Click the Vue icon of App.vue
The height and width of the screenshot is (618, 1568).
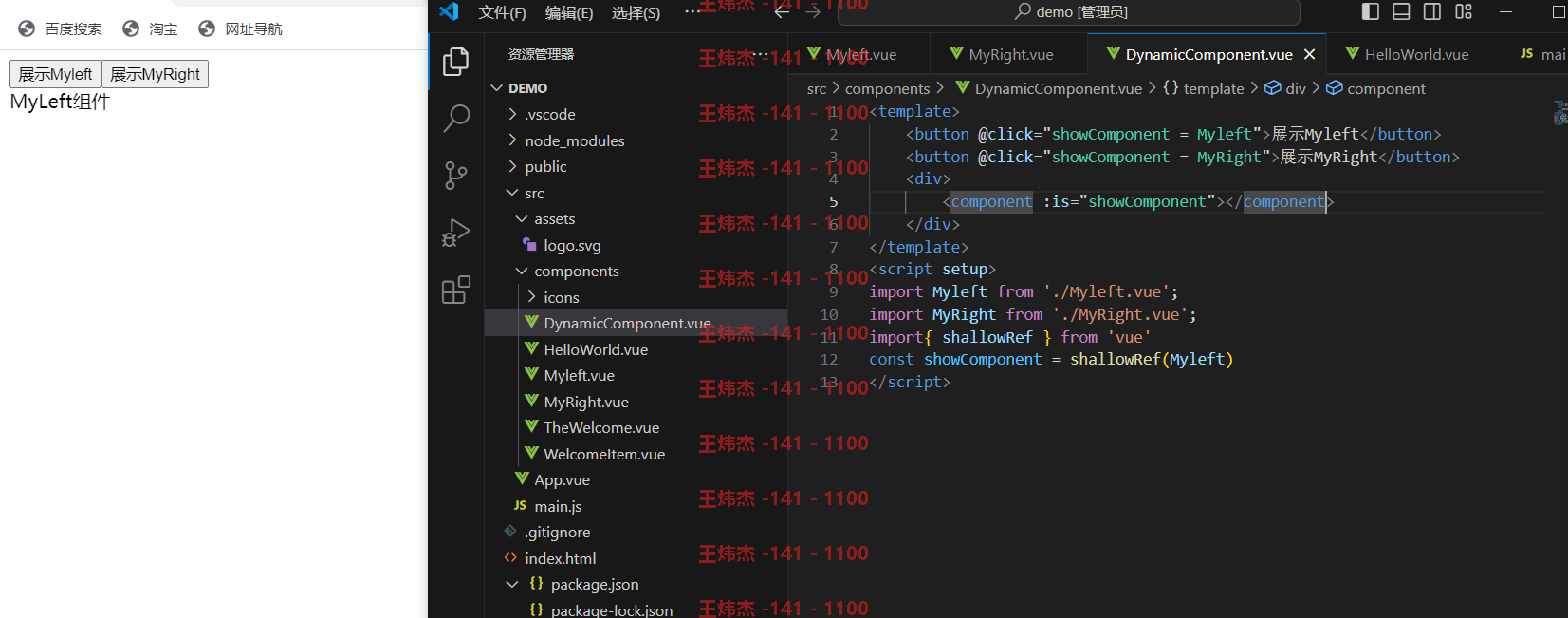tap(522, 479)
